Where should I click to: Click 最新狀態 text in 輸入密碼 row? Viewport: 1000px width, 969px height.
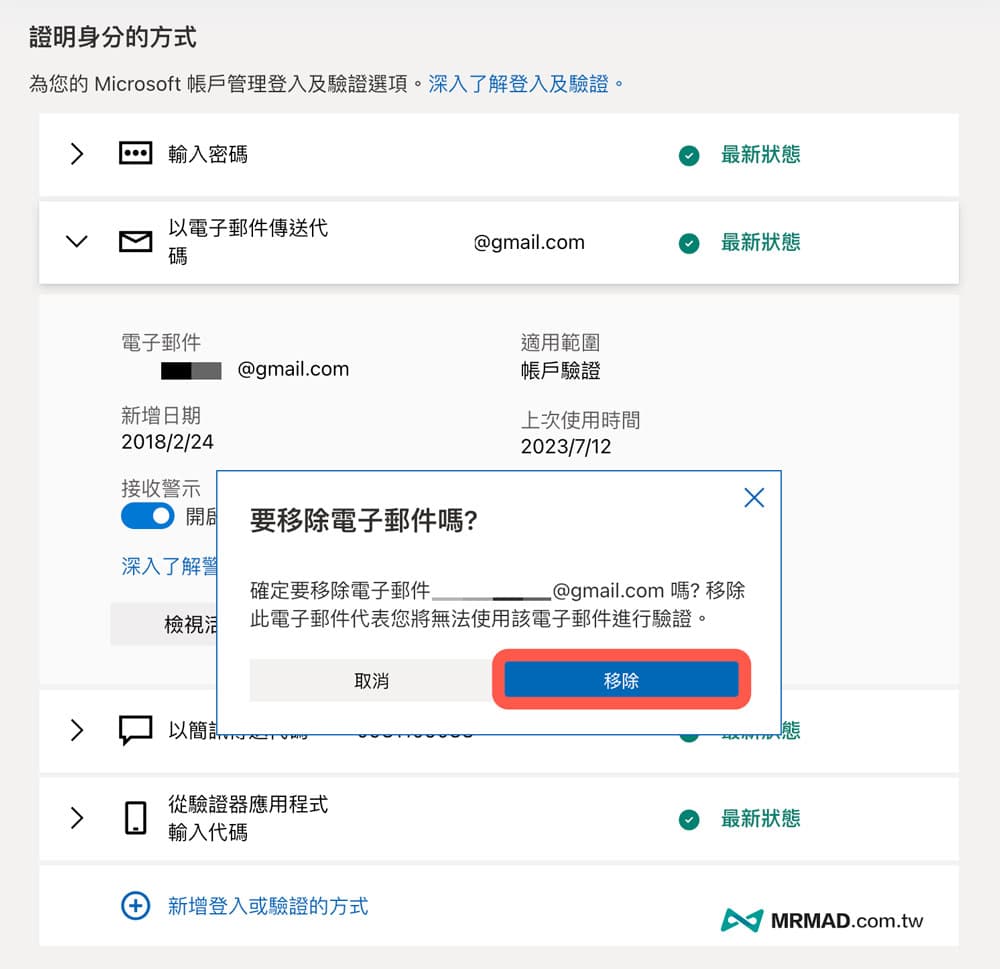click(760, 154)
